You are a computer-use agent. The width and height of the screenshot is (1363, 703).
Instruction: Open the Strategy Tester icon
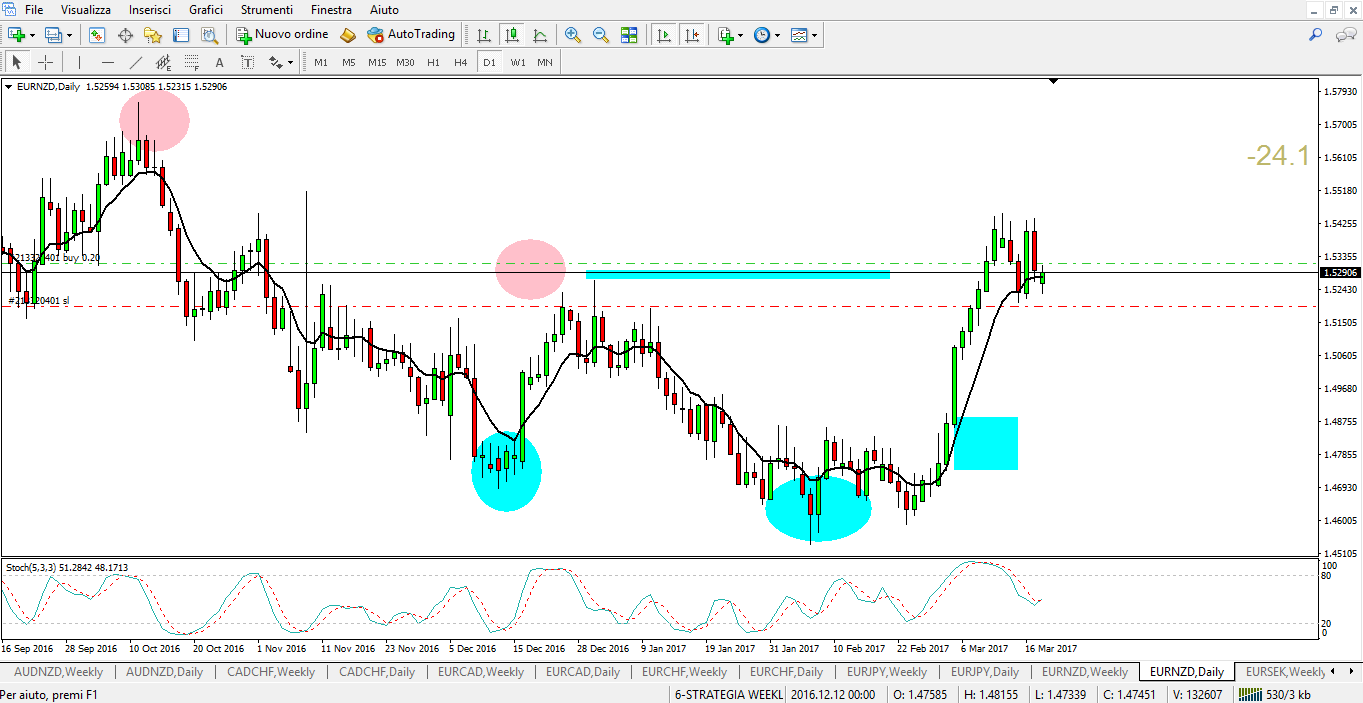[209, 35]
